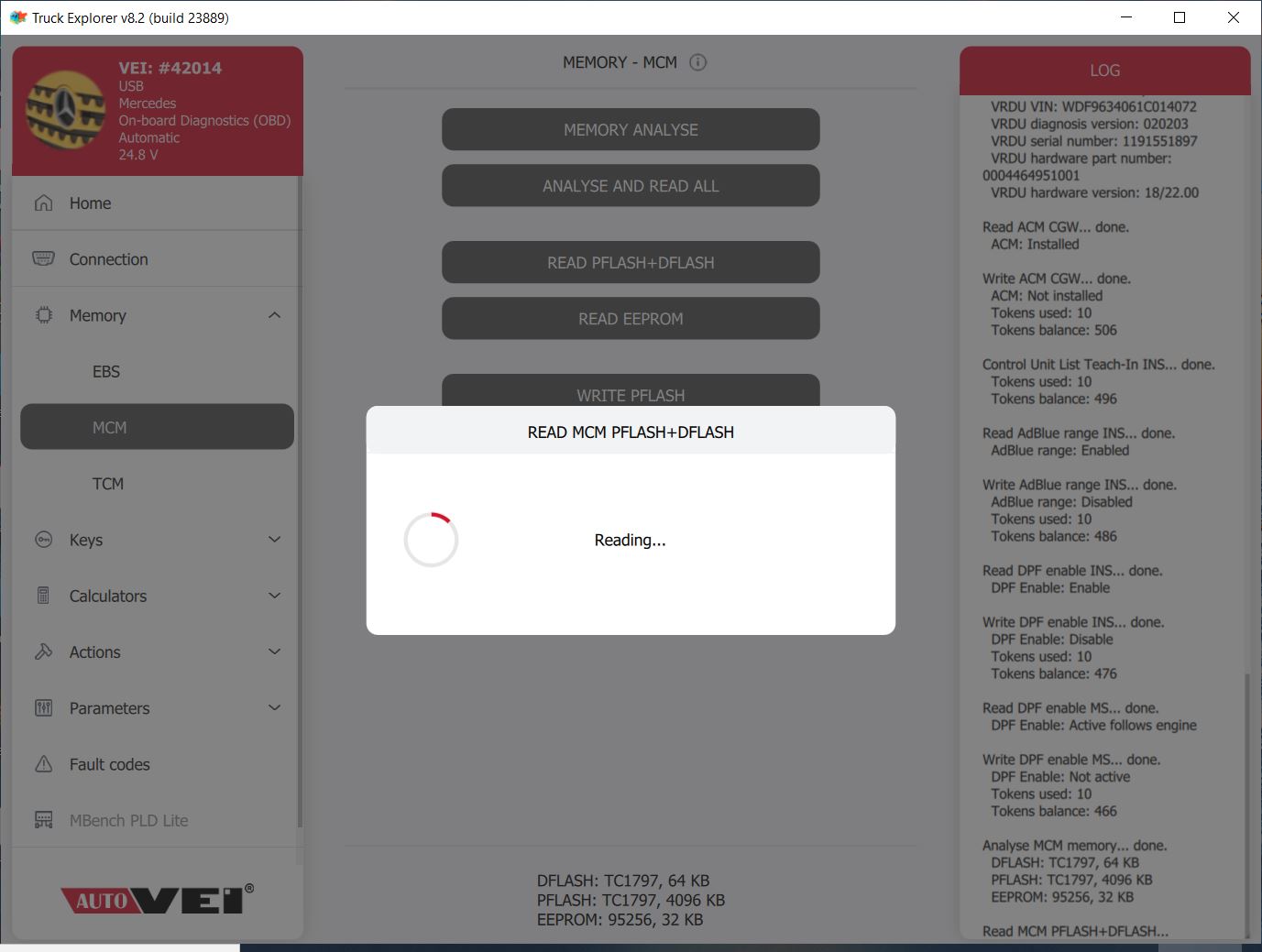The height and width of the screenshot is (952, 1262).
Task: Select TCM under Memory
Action: pyautogui.click(x=108, y=484)
